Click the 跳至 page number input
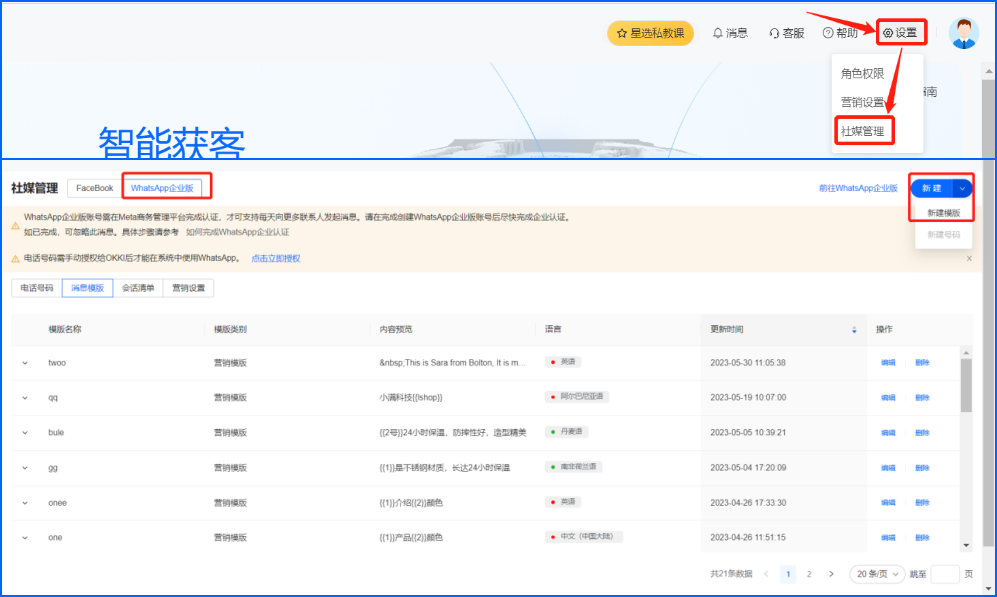 (945, 574)
